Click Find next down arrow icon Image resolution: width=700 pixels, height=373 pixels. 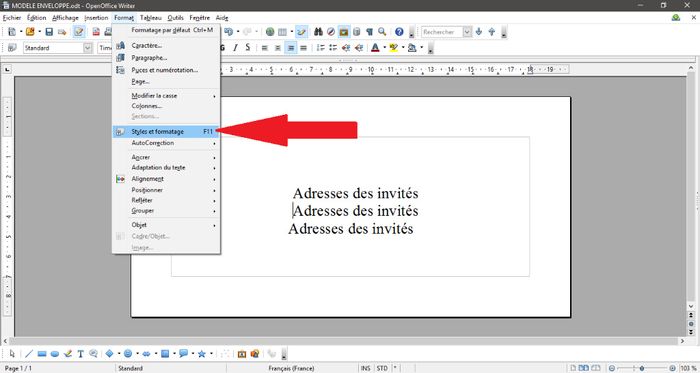pyautogui.click(x=479, y=32)
